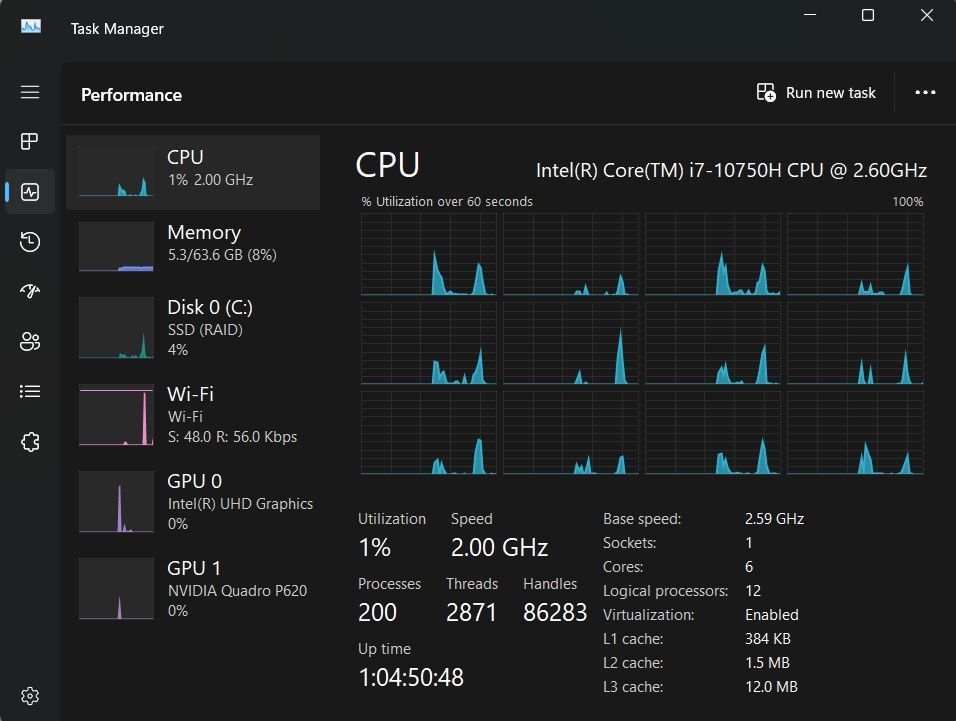Click the L2 cache 1.5 MB value
The image size is (956, 721).
[x=767, y=662]
